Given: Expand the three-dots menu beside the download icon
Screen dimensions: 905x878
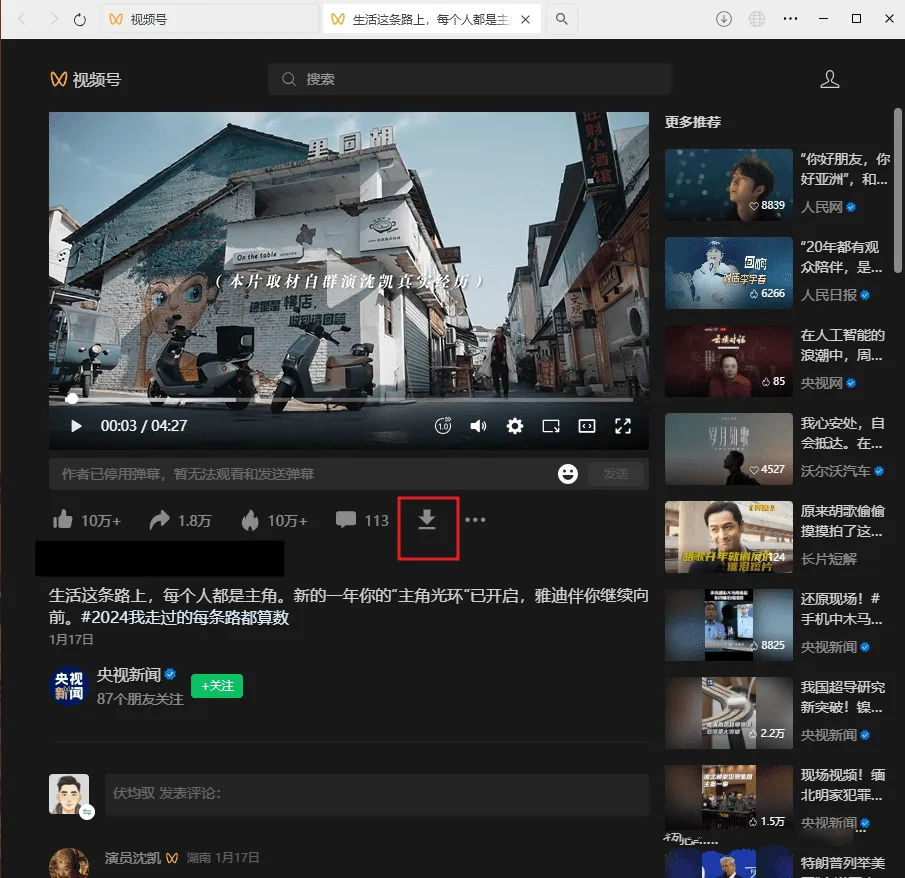Looking at the screenshot, I should pyautogui.click(x=475, y=520).
